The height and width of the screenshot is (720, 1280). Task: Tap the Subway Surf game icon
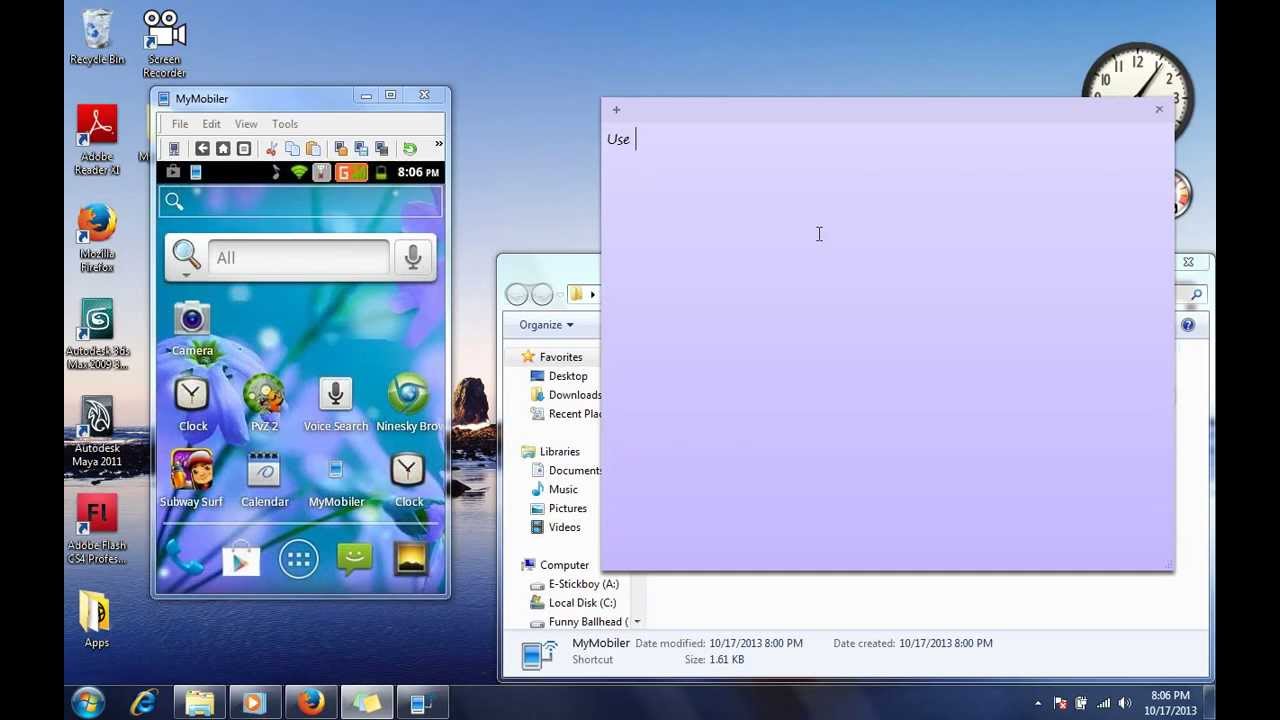192,479
